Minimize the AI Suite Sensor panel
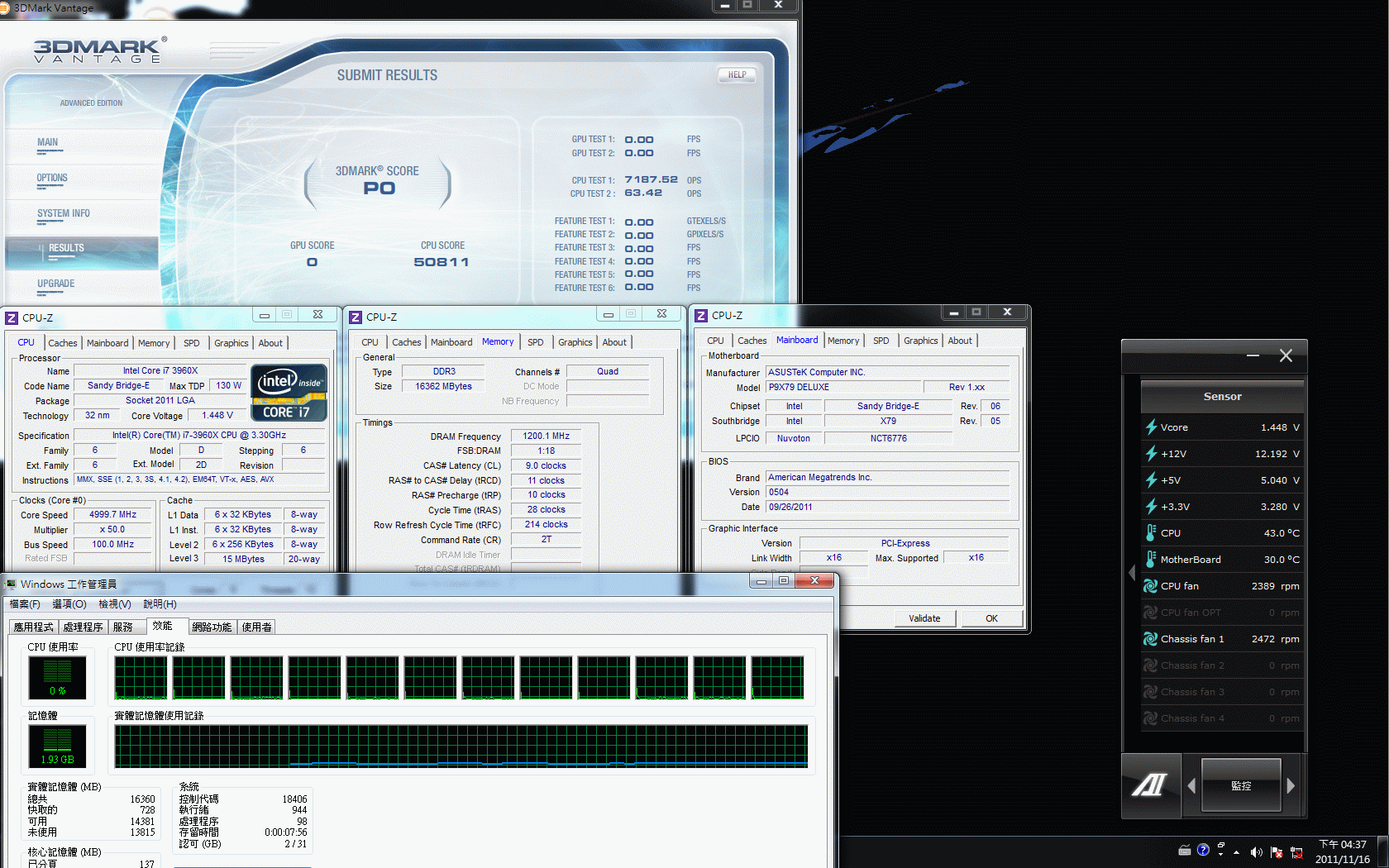This screenshot has height=868, width=1389. point(1253,355)
